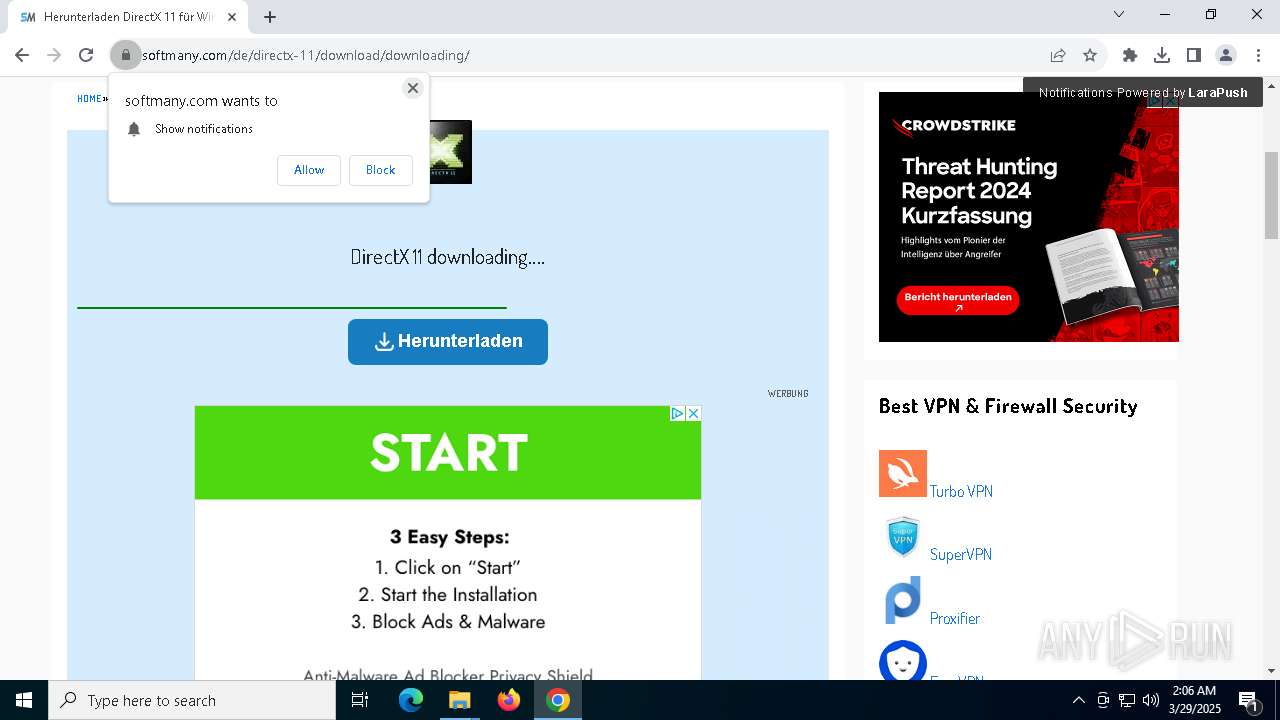Click the SuperVPN shield icon
Image resolution: width=1280 pixels, height=720 pixels.
(x=903, y=538)
